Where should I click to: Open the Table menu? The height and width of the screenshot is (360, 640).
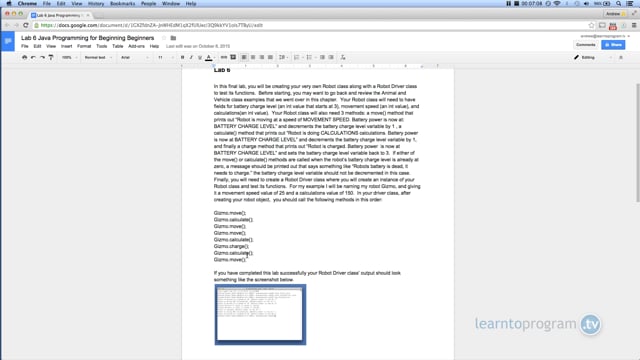[118, 46]
